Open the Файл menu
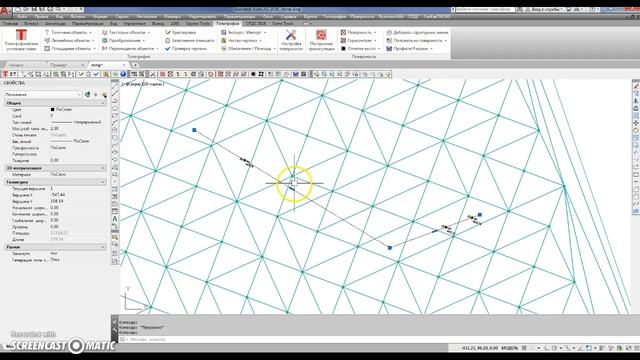 pyautogui.click(x=22, y=17)
